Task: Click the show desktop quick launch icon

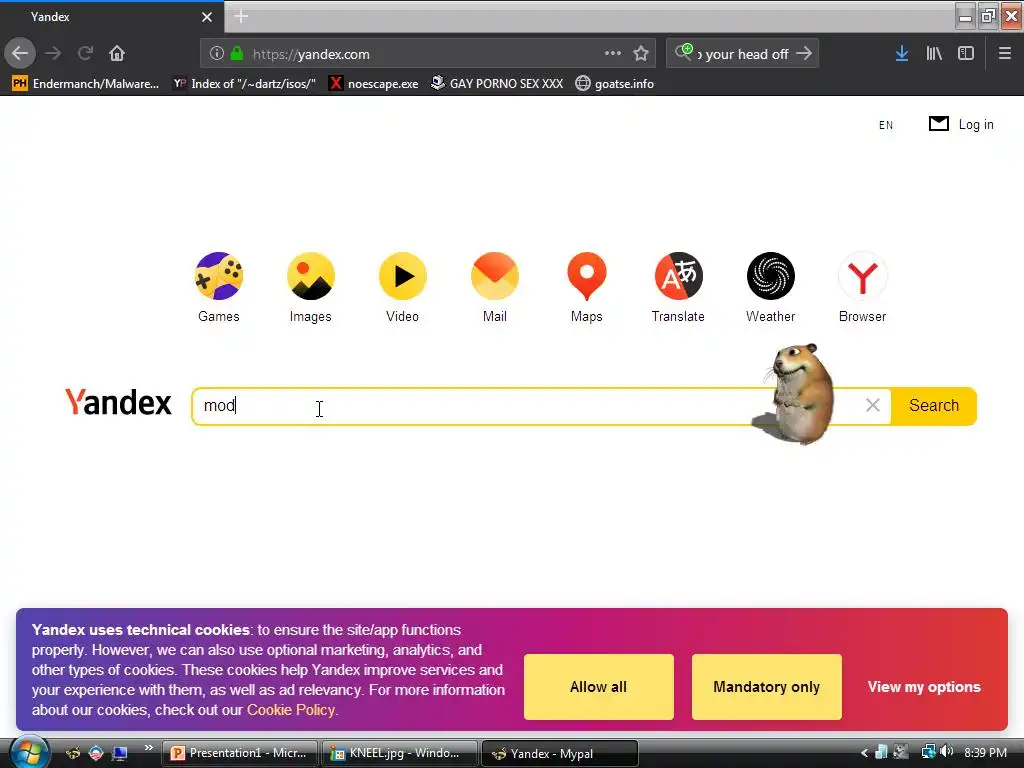Action: (x=120, y=753)
